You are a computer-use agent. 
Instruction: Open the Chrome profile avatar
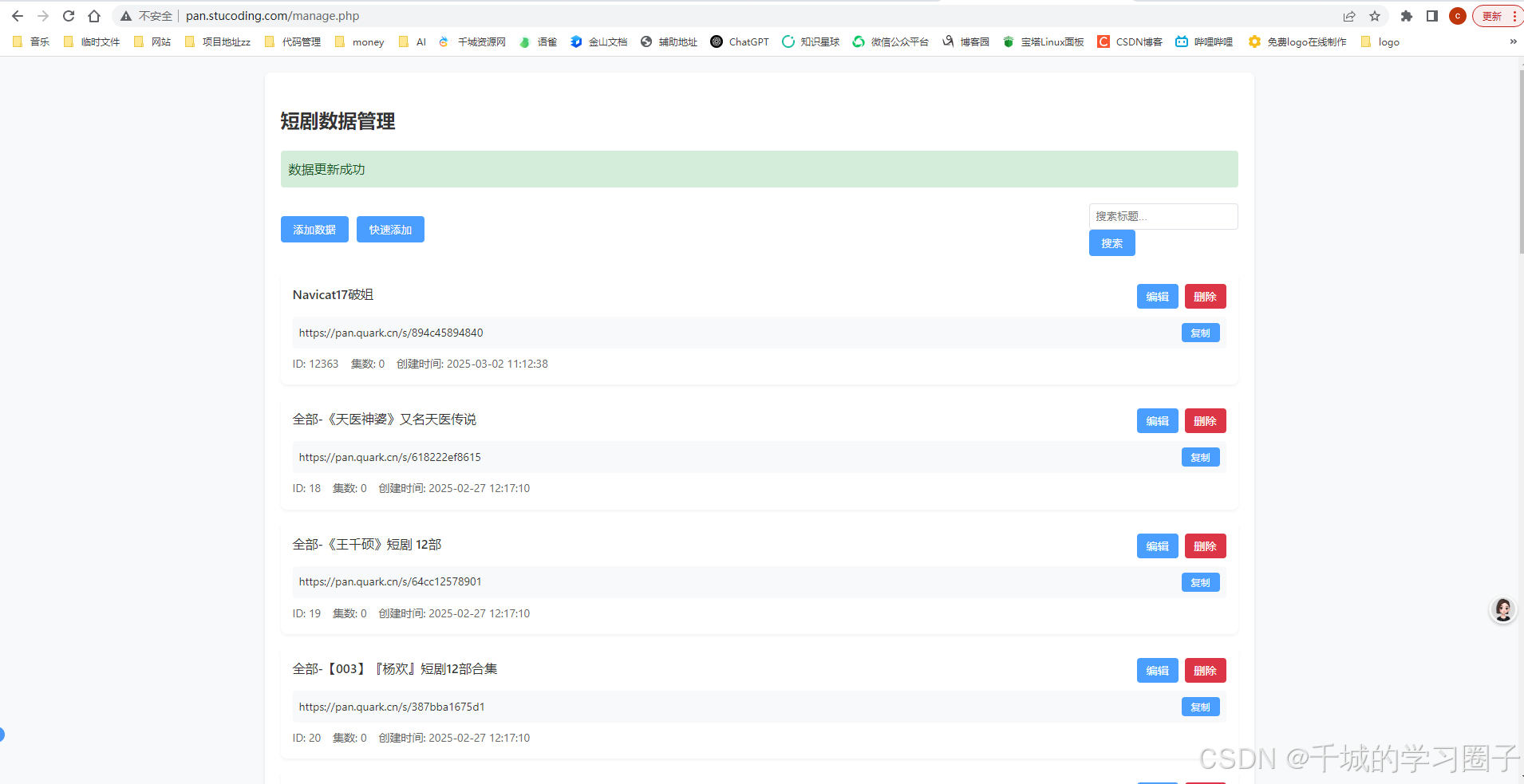pyautogui.click(x=1458, y=16)
